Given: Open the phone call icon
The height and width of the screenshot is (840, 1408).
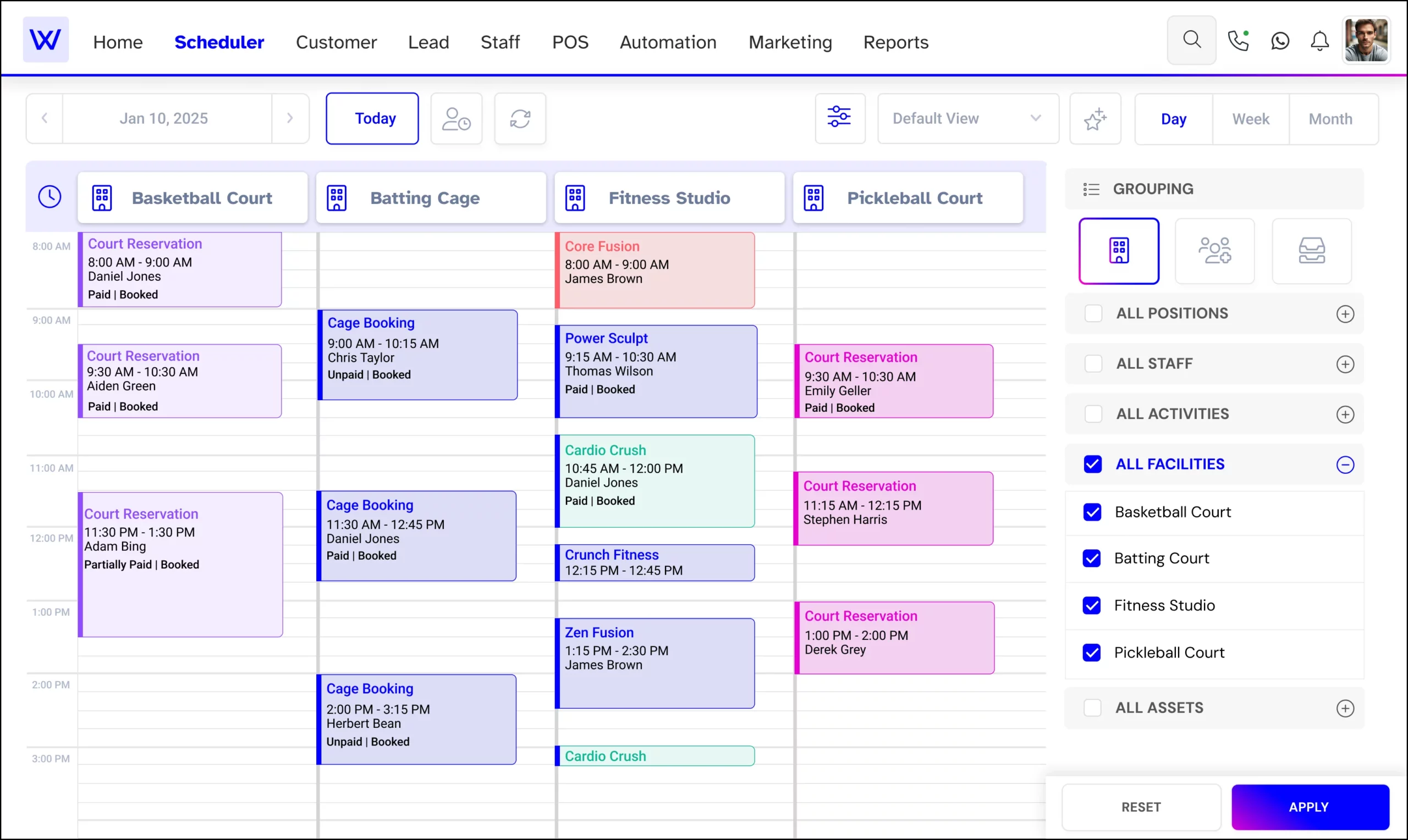Looking at the screenshot, I should (1238, 41).
